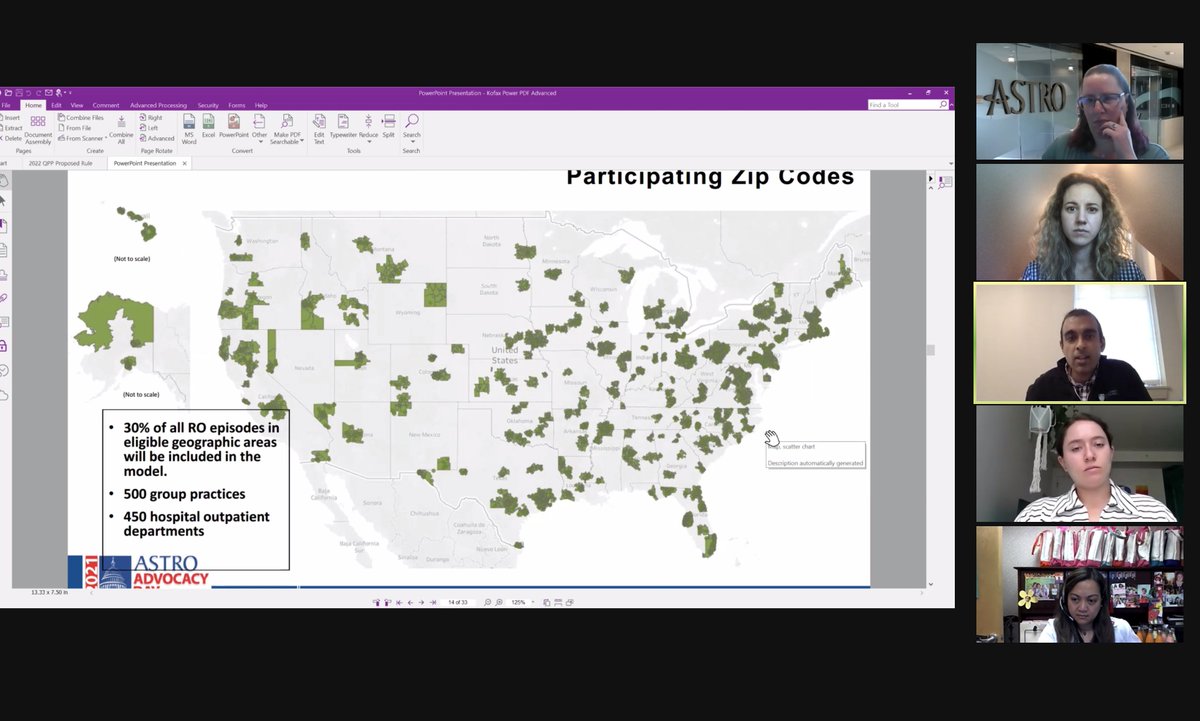The width and height of the screenshot is (1200, 721).
Task: Open the File menu
Action: pyautogui.click(x=6, y=105)
